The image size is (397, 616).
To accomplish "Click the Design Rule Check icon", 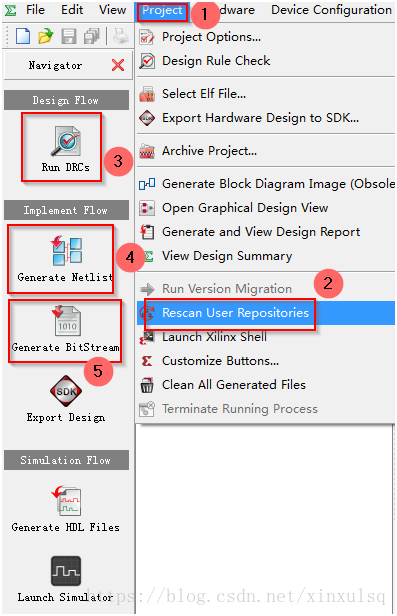I will [147, 61].
